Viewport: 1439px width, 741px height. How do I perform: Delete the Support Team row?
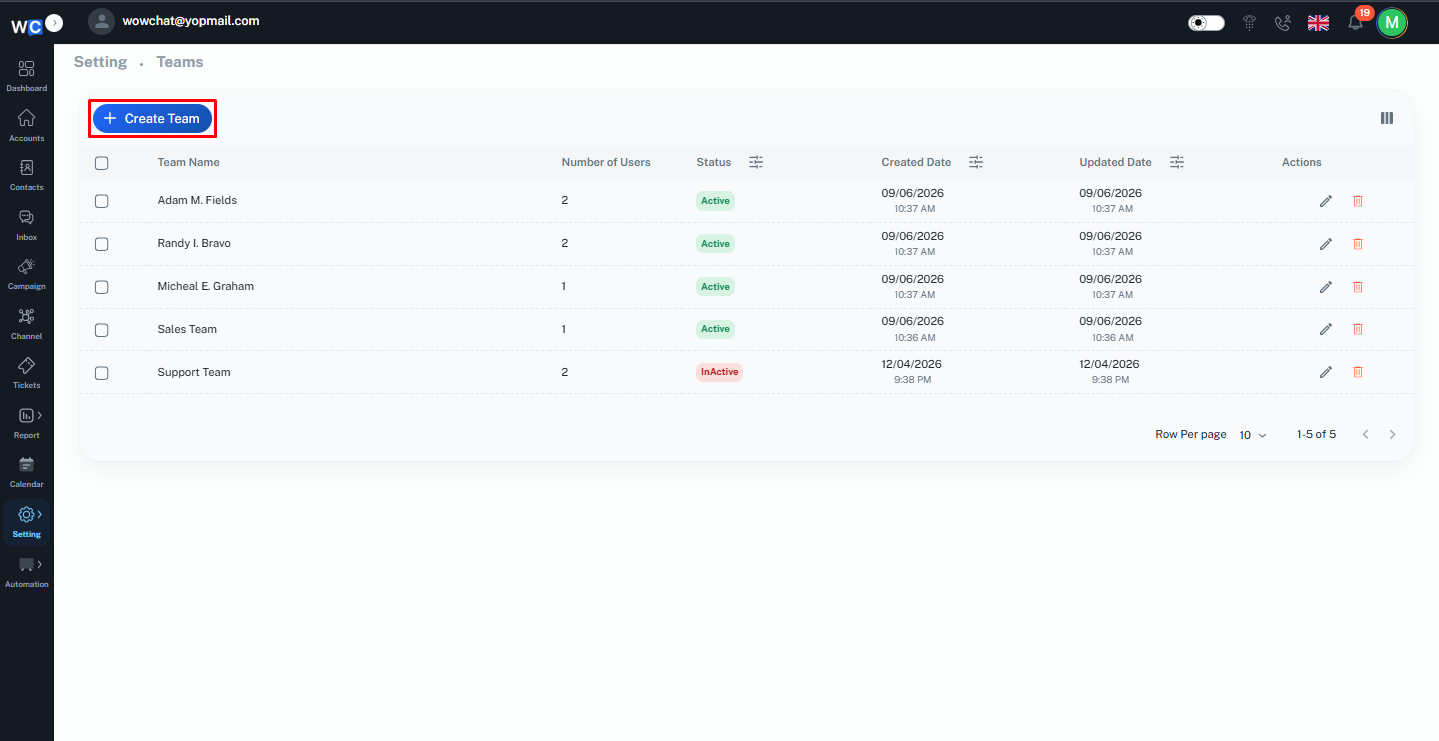(1358, 372)
